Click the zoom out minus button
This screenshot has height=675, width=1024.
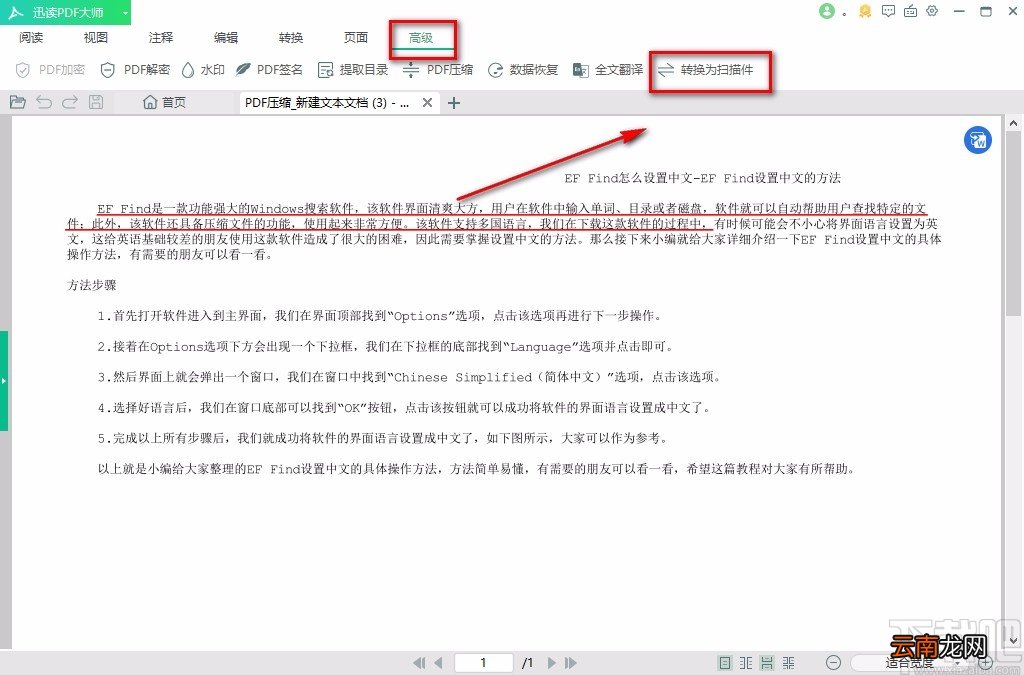[833, 663]
